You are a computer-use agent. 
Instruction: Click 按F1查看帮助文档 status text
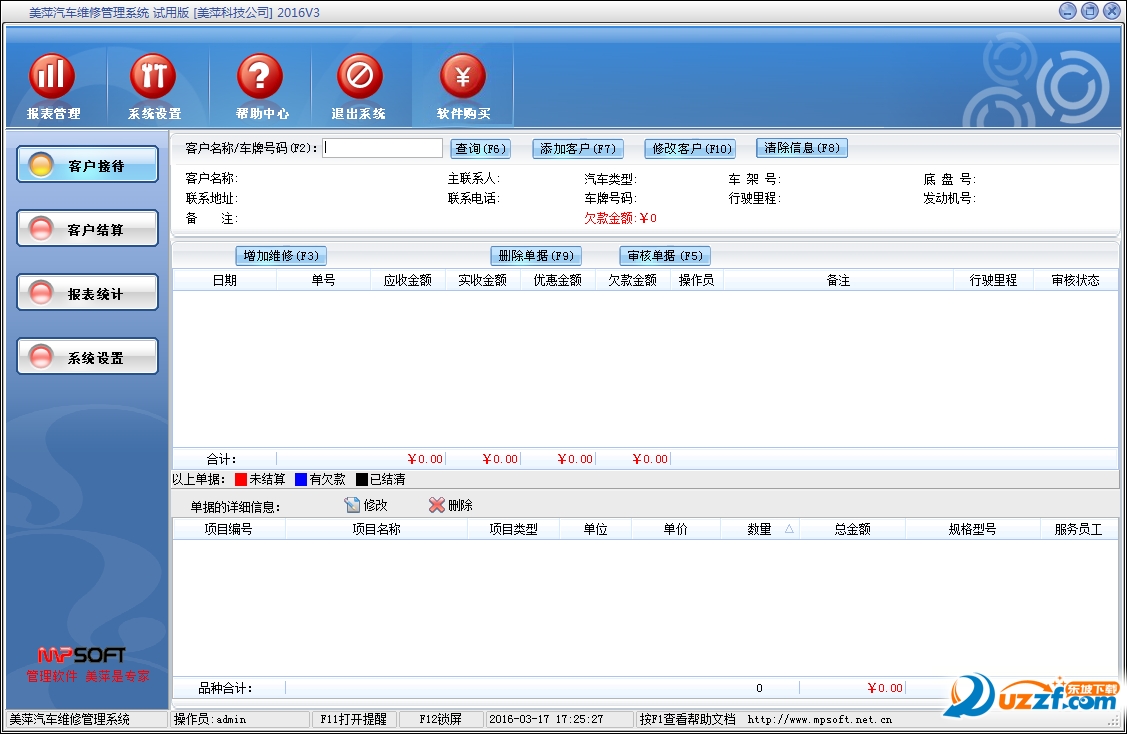(x=688, y=719)
